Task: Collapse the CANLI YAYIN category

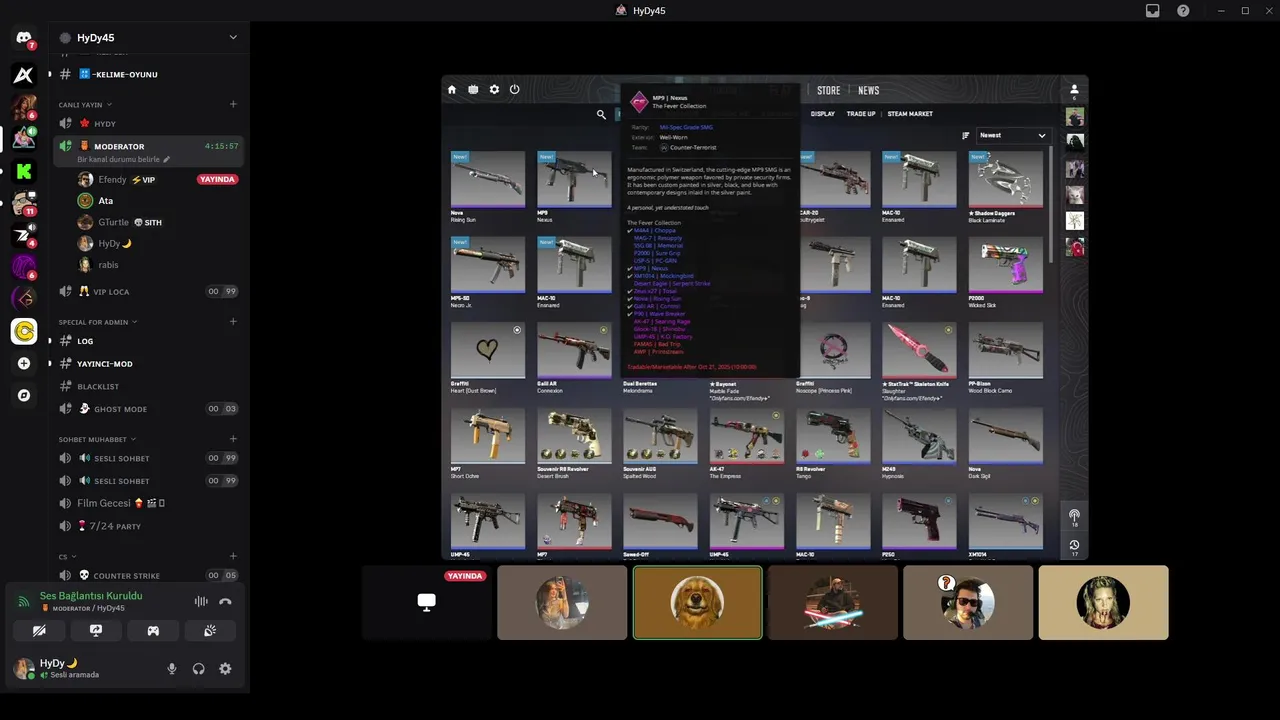Action: 85,105
